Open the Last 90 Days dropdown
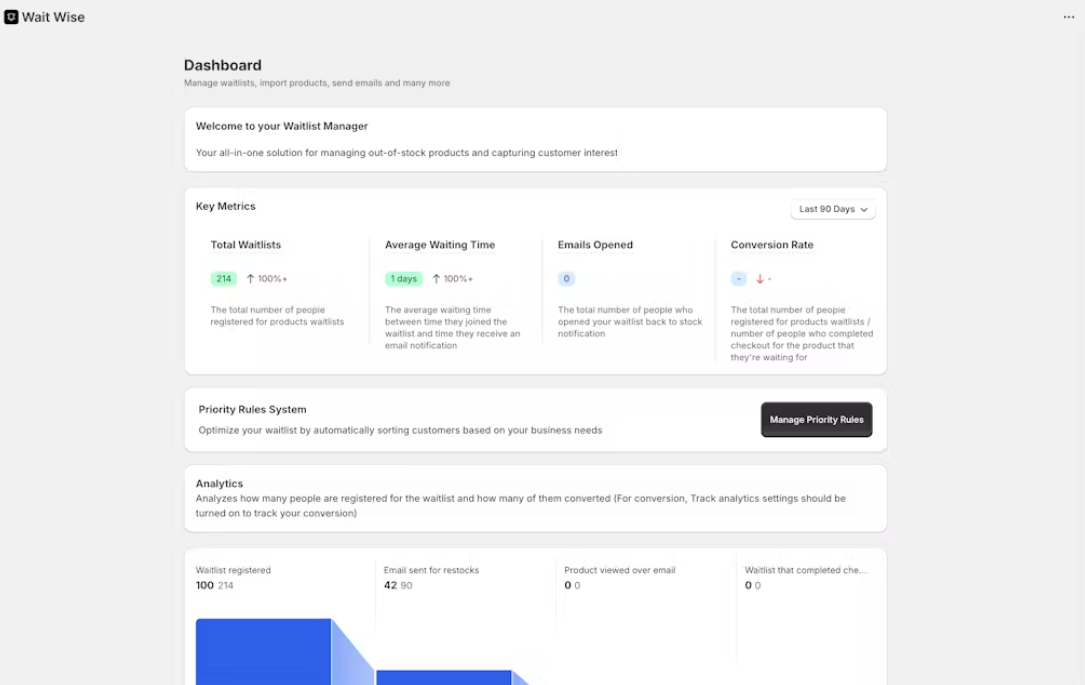1085x685 pixels. pos(833,209)
